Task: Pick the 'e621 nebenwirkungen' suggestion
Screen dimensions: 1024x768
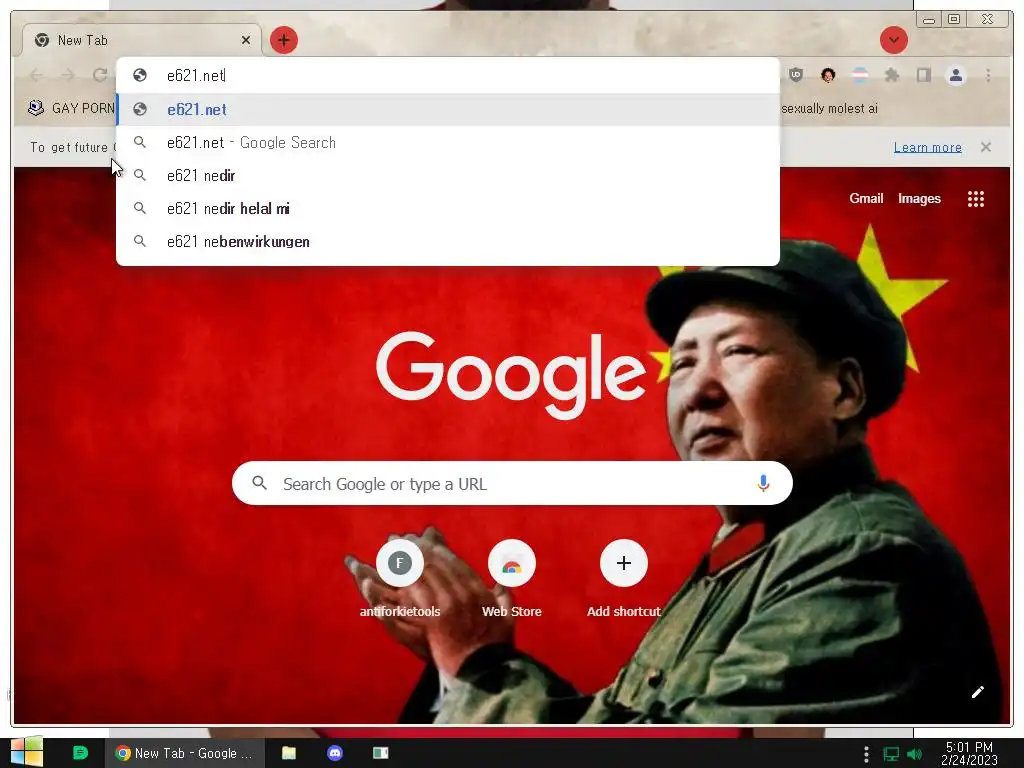Action: [447, 242]
